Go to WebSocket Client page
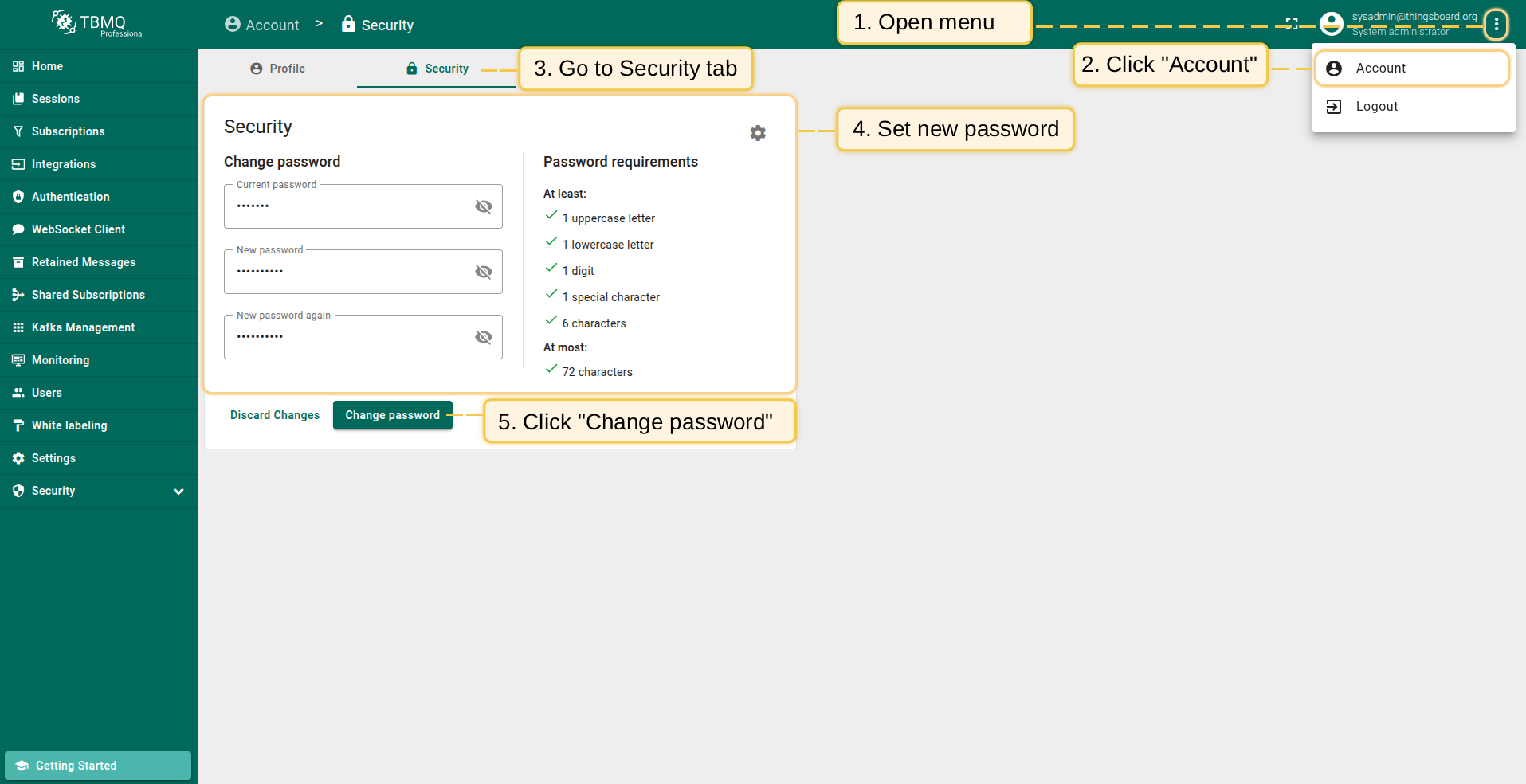Image resolution: width=1526 pixels, height=784 pixels. tap(78, 229)
